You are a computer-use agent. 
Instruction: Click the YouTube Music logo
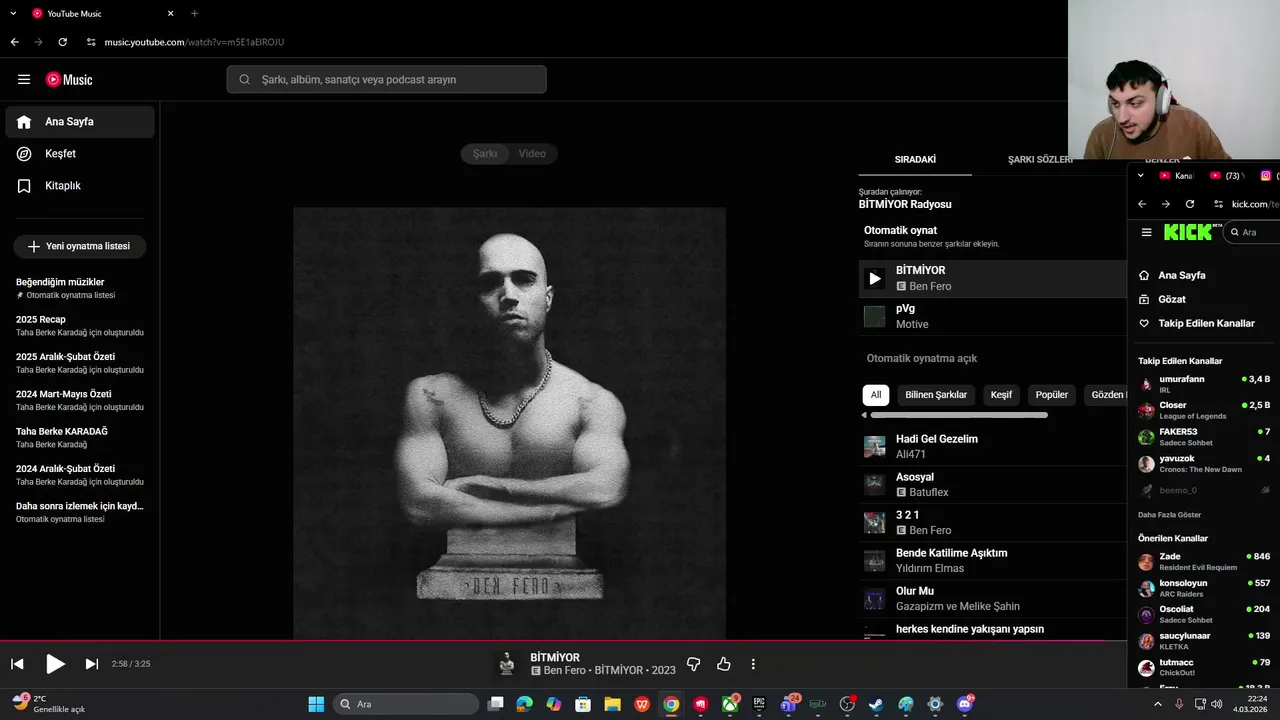[69, 79]
